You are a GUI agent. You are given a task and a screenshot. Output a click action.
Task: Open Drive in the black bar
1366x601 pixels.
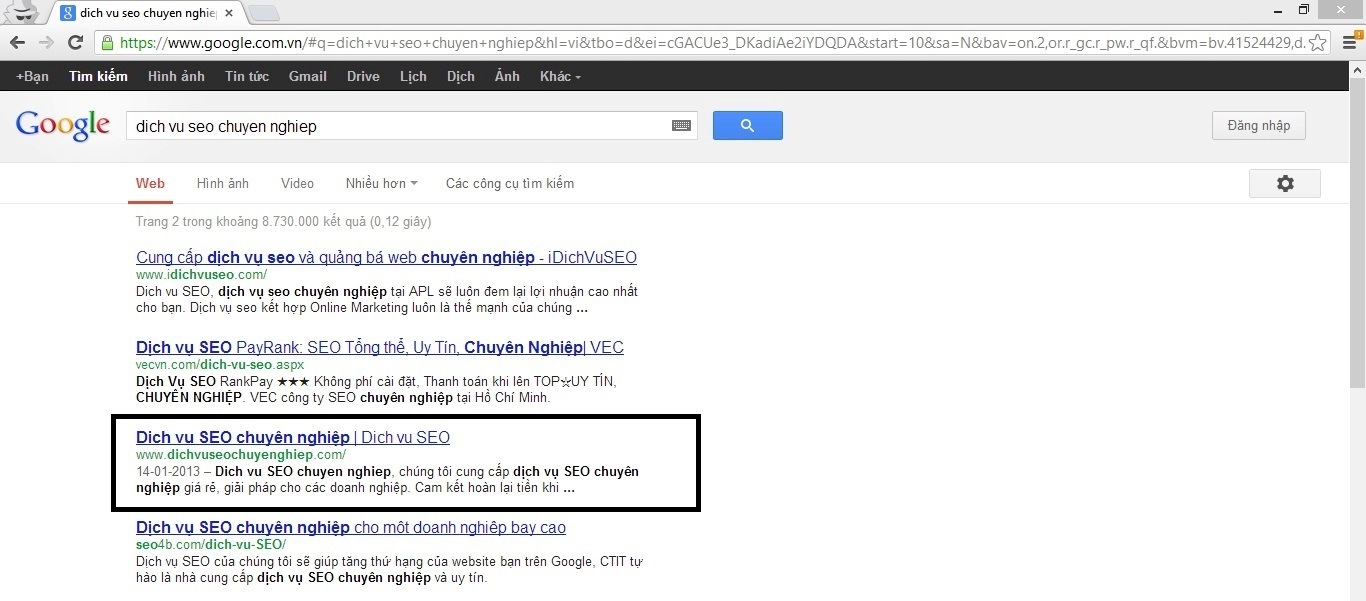pyautogui.click(x=363, y=76)
